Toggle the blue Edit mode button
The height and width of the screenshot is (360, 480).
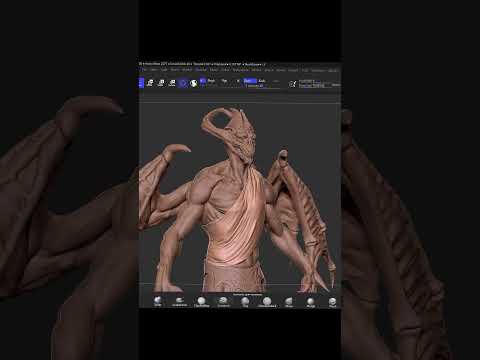point(141,83)
